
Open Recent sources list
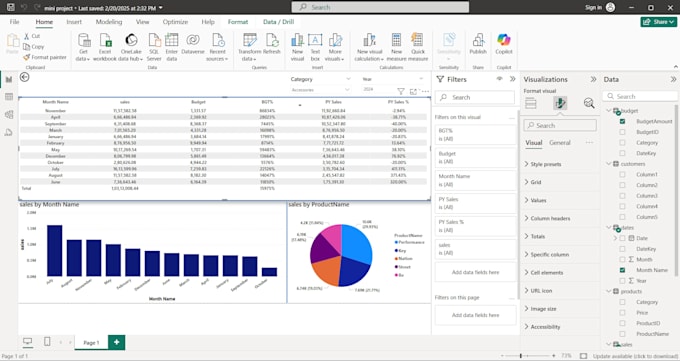(217, 47)
